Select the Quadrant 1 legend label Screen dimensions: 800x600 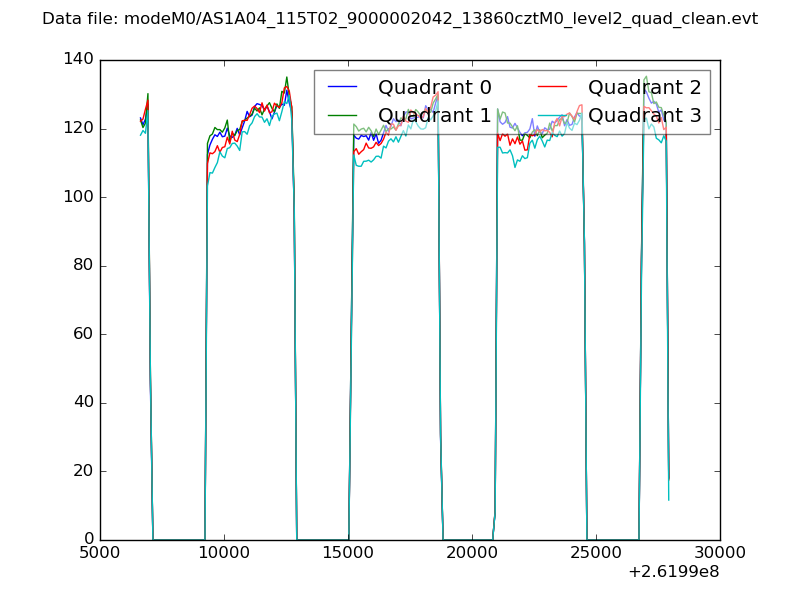click(434, 116)
